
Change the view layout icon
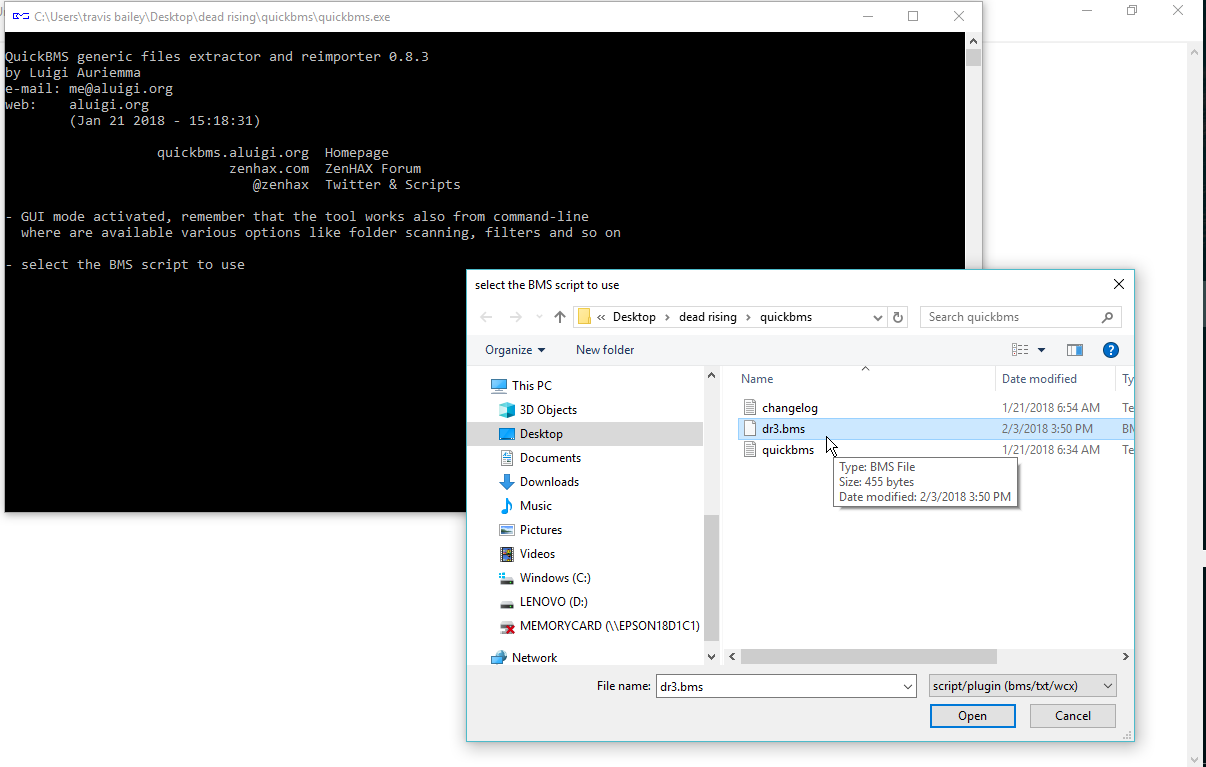[1020, 350]
